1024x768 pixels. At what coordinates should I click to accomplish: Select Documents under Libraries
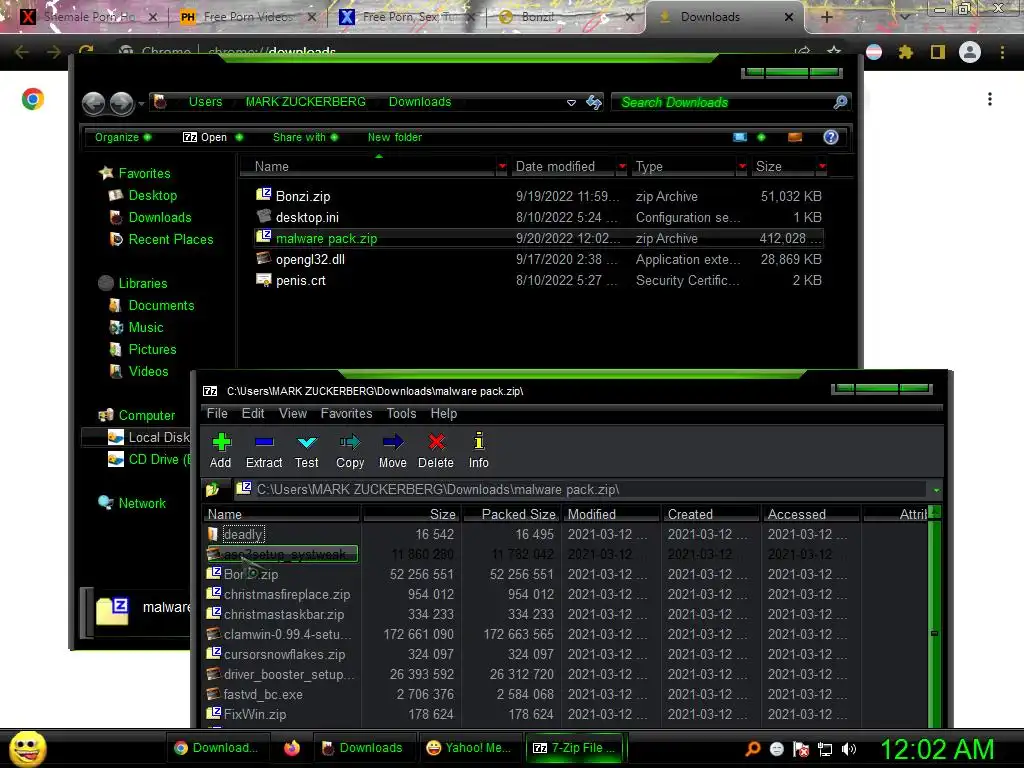pyautogui.click(x=161, y=305)
